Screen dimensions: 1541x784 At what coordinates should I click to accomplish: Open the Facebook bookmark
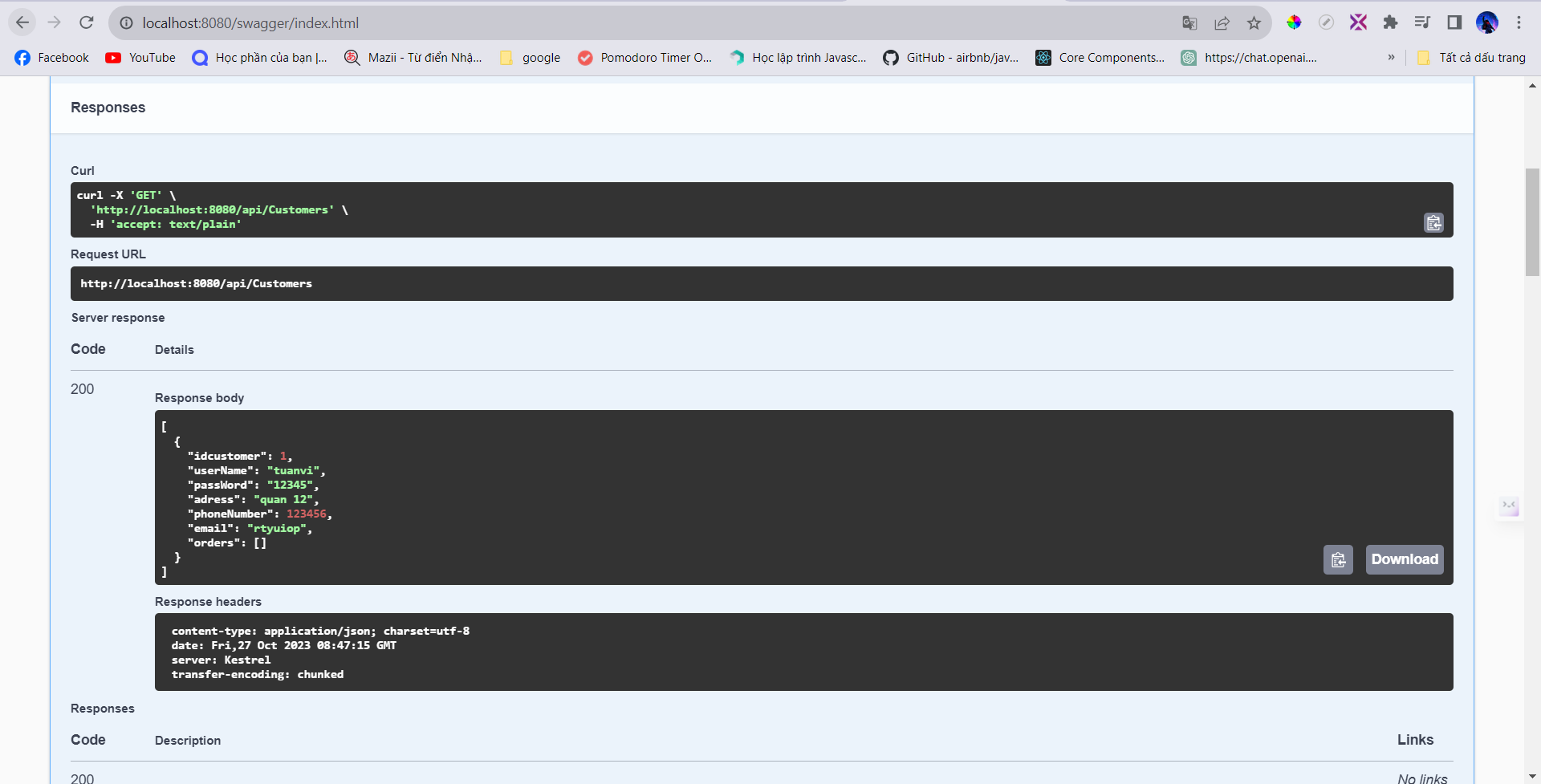52,58
